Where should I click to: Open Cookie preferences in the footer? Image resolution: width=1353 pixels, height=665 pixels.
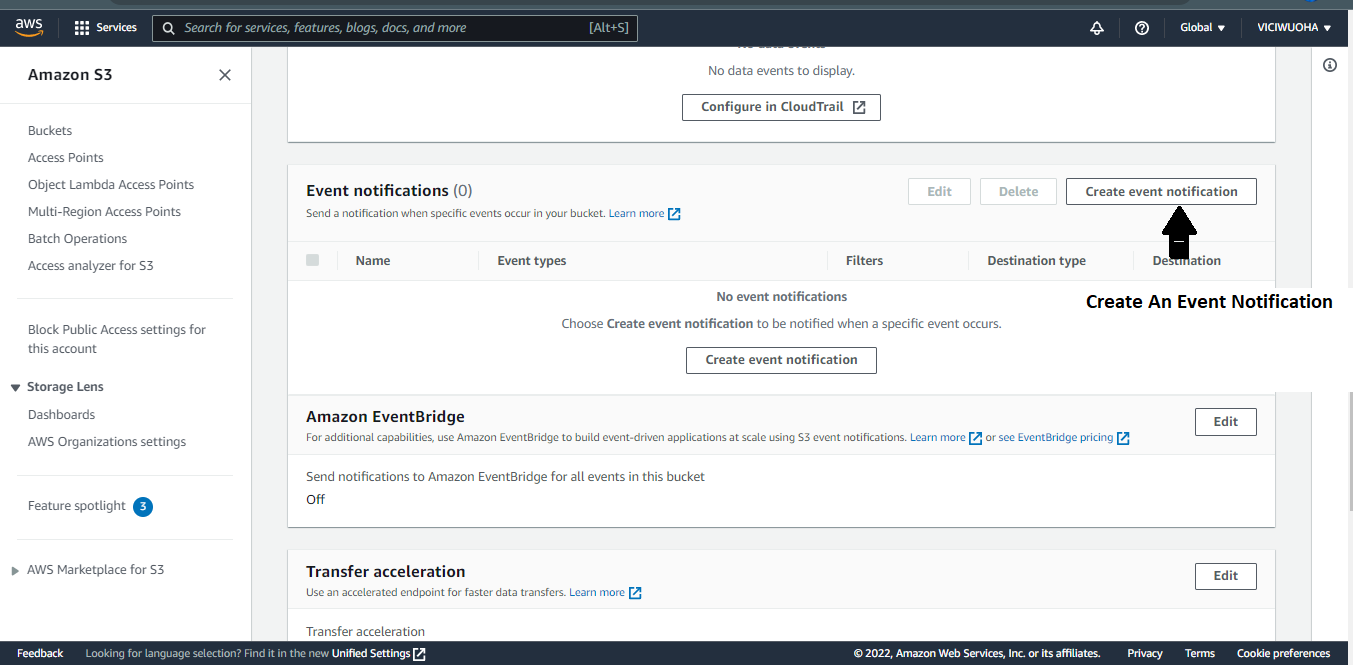(1284, 654)
